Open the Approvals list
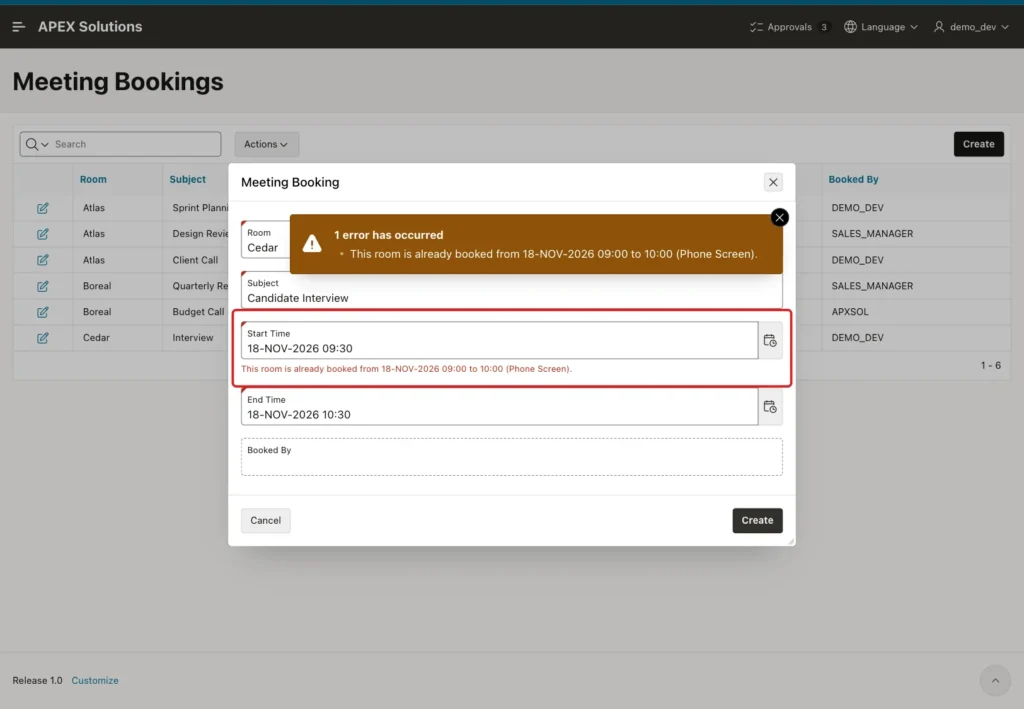The height and width of the screenshot is (709, 1024). point(789,27)
